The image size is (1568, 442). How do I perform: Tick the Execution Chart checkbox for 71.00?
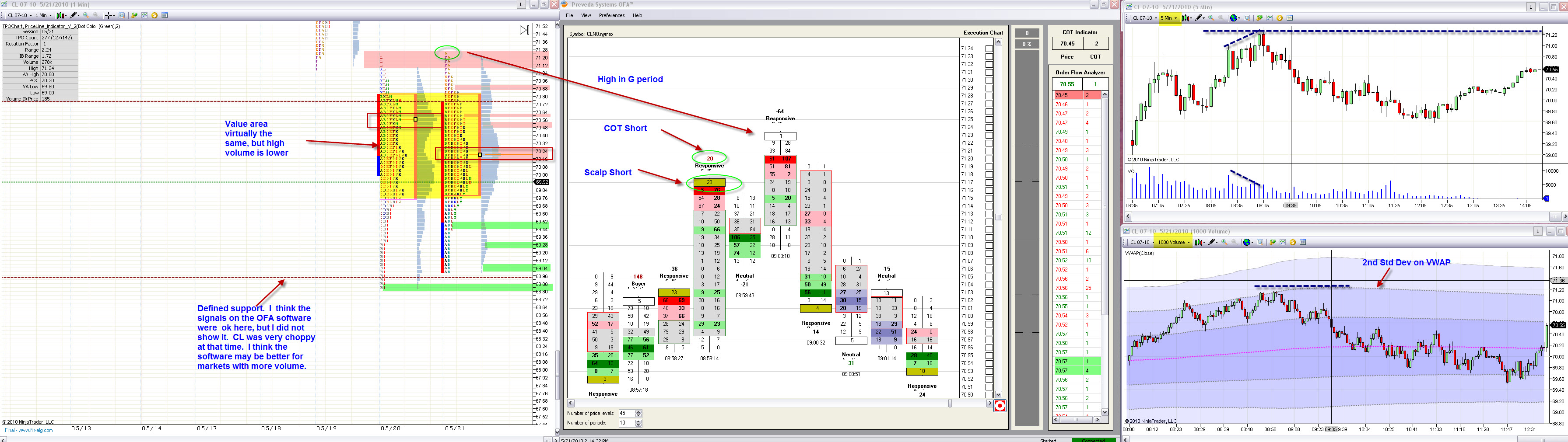pyautogui.click(x=989, y=316)
